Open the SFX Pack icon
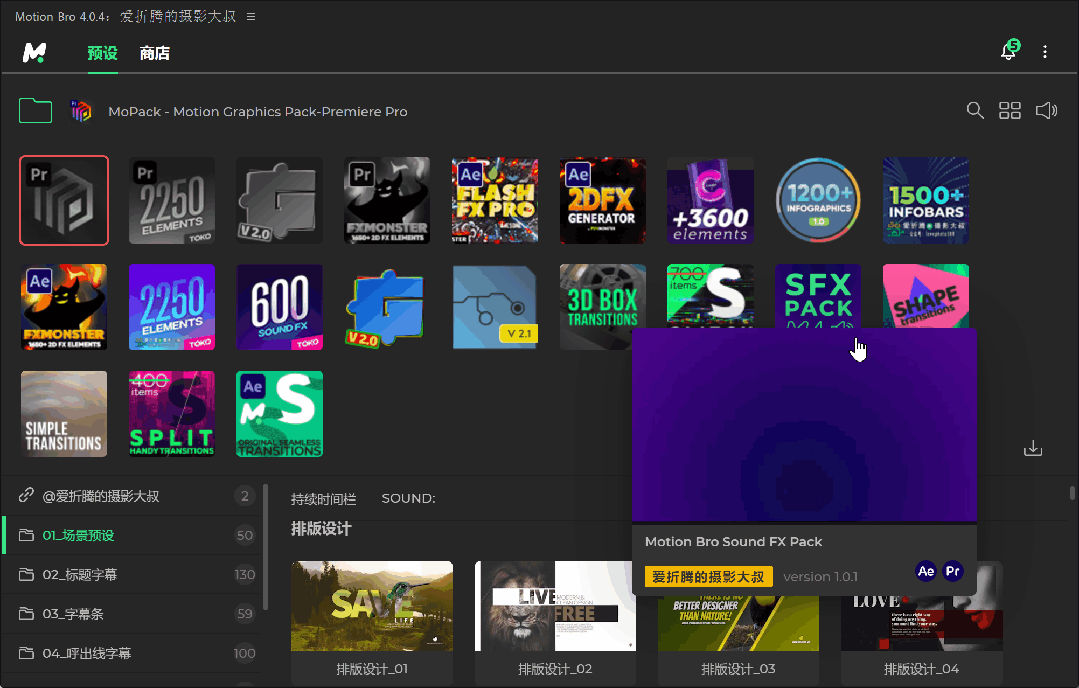 coord(818,296)
